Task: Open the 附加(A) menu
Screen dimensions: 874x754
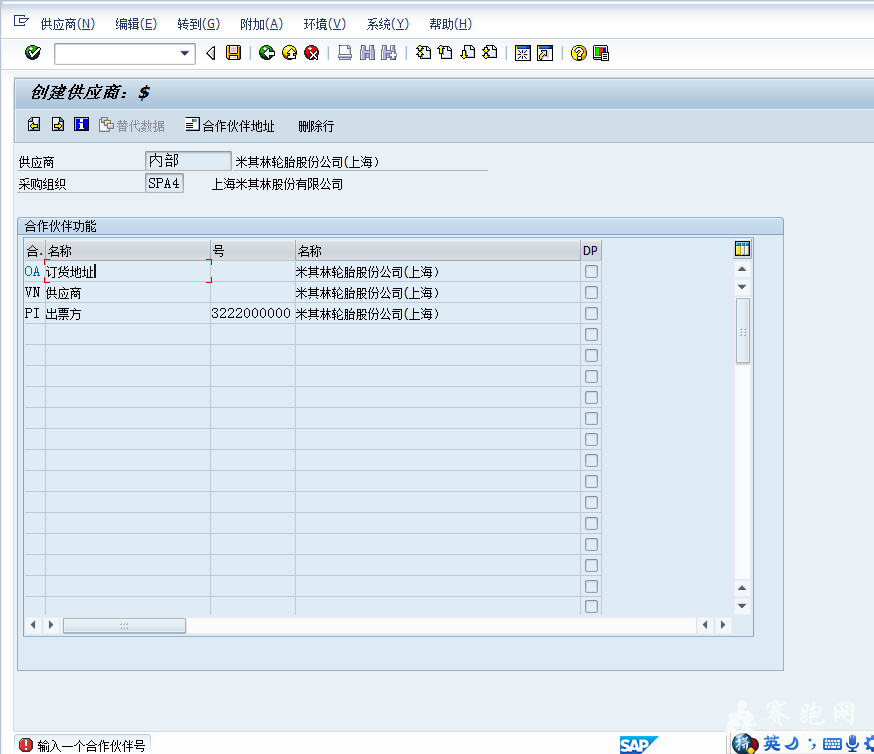Action: point(261,24)
